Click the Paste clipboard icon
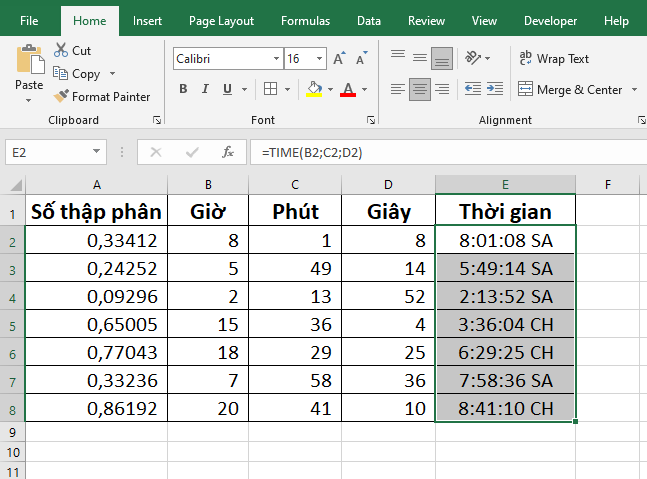The image size is (647, 479). [x=29, y=62]
